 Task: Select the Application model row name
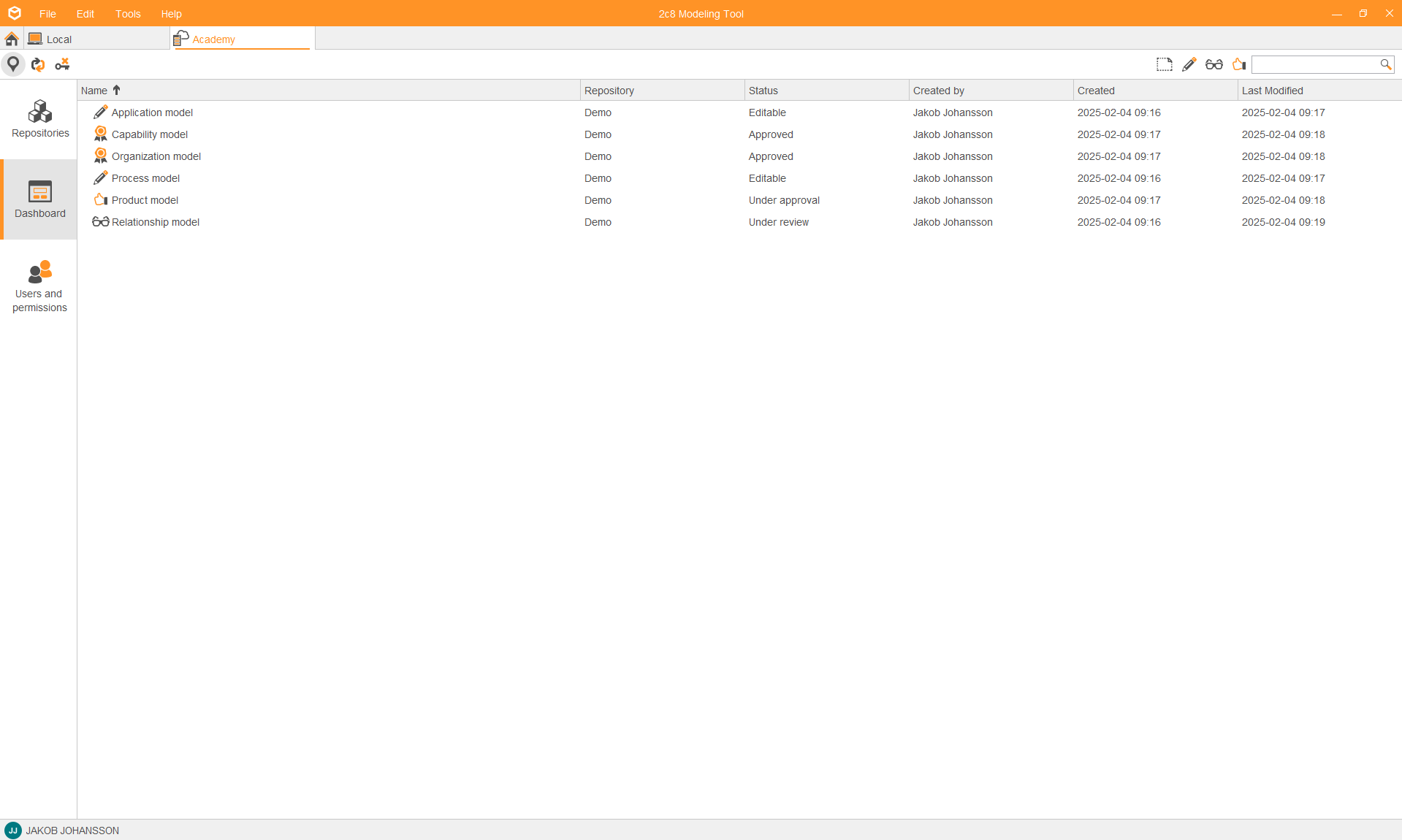(152, 112)
